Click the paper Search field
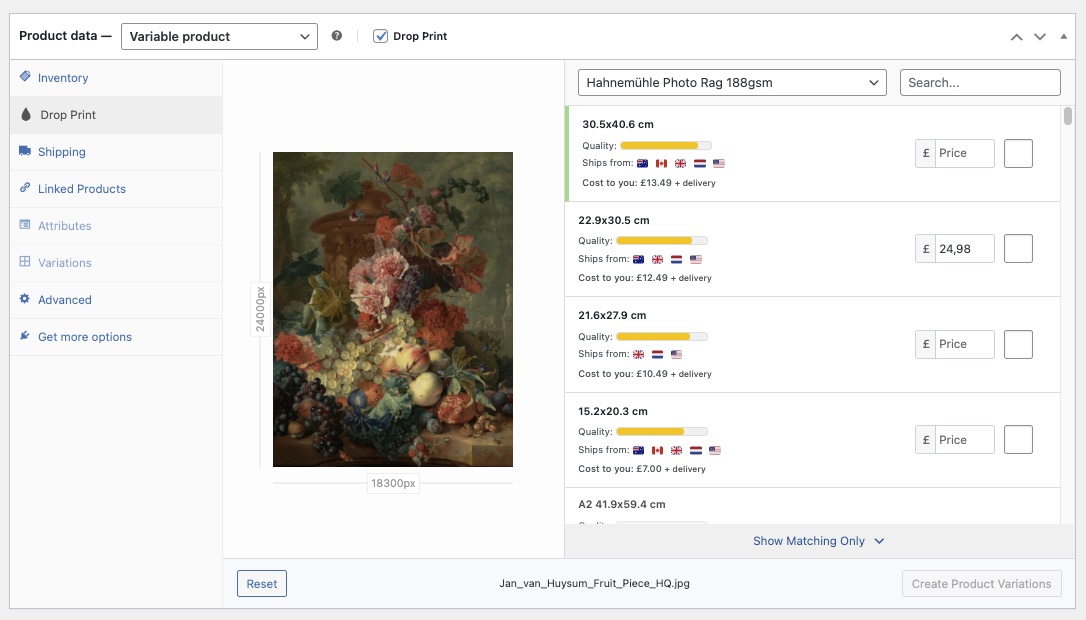The height and width of the screenshot is (620, 1086). pos(980,82)
